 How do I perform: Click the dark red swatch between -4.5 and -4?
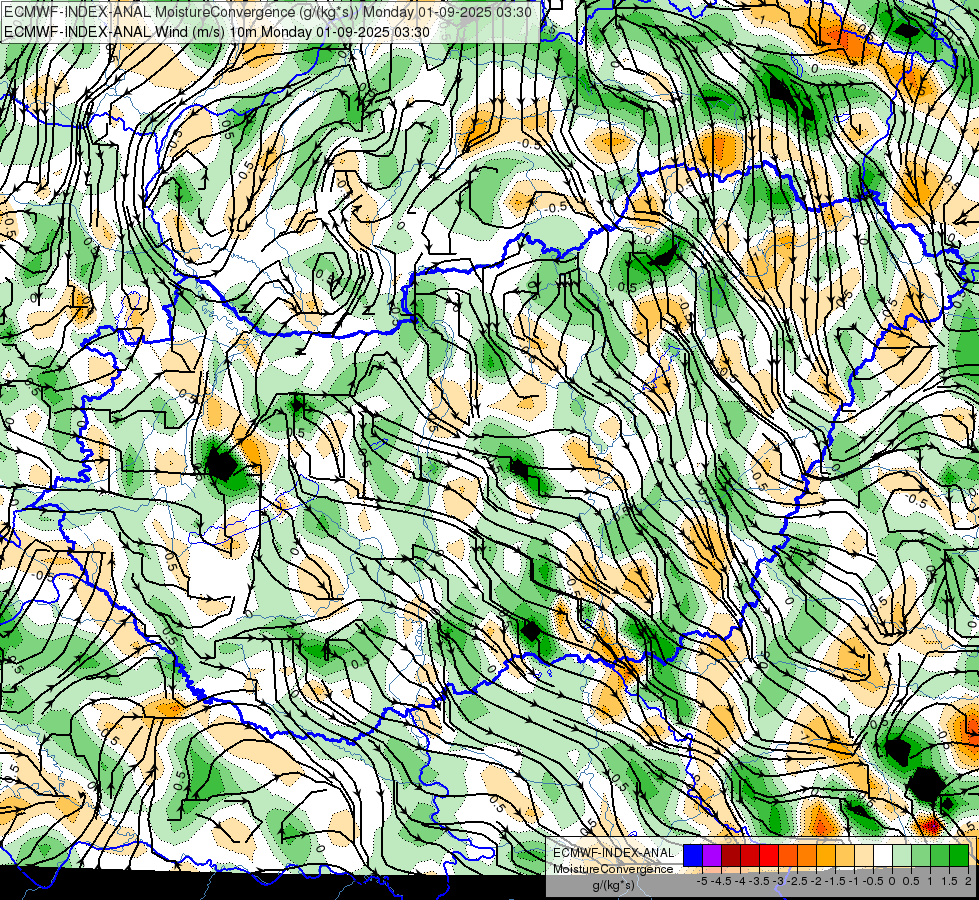(731, 855)
